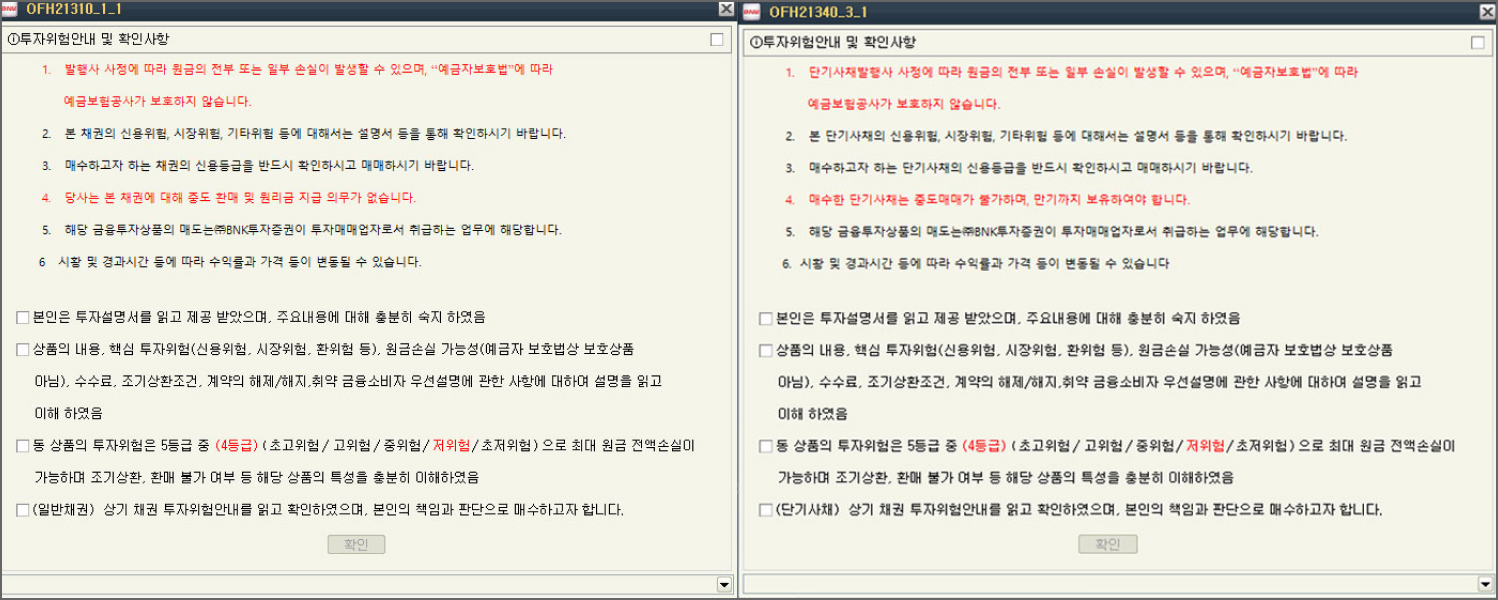The width and height of the screenshot is (1498, 600).
Task: Check 동 상품의 투자위험은 5등급 box in OFH21340_3_1
Action: [765, 446]
